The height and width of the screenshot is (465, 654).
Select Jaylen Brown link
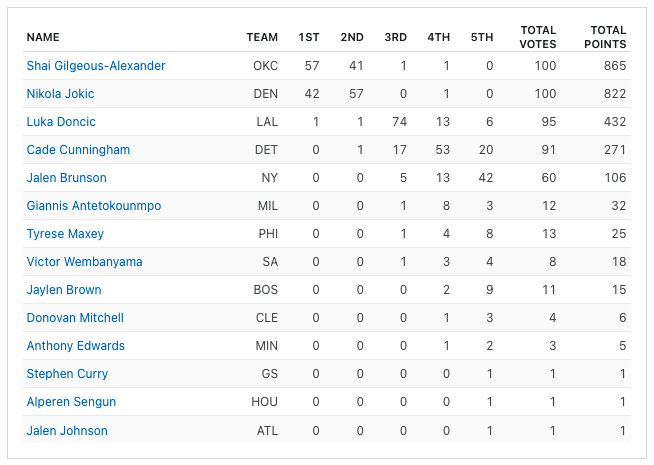64,290
